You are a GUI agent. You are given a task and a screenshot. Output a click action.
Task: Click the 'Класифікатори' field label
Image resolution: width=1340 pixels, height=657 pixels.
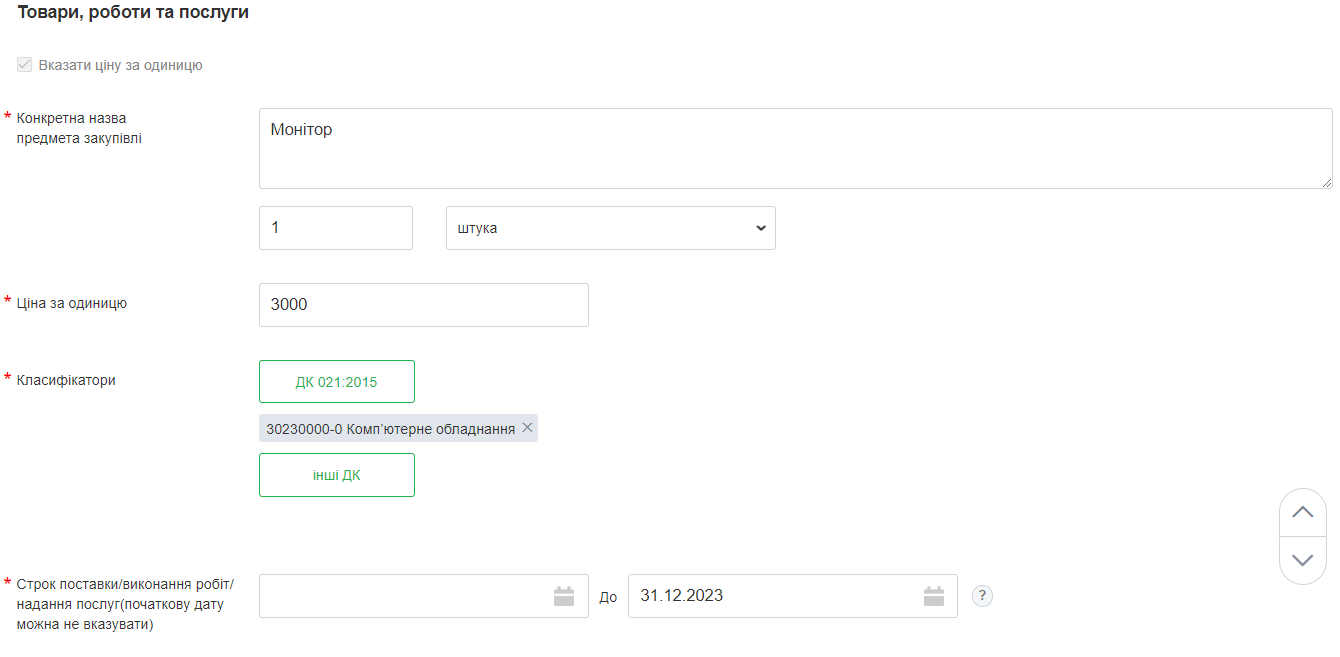pos(66,380)
